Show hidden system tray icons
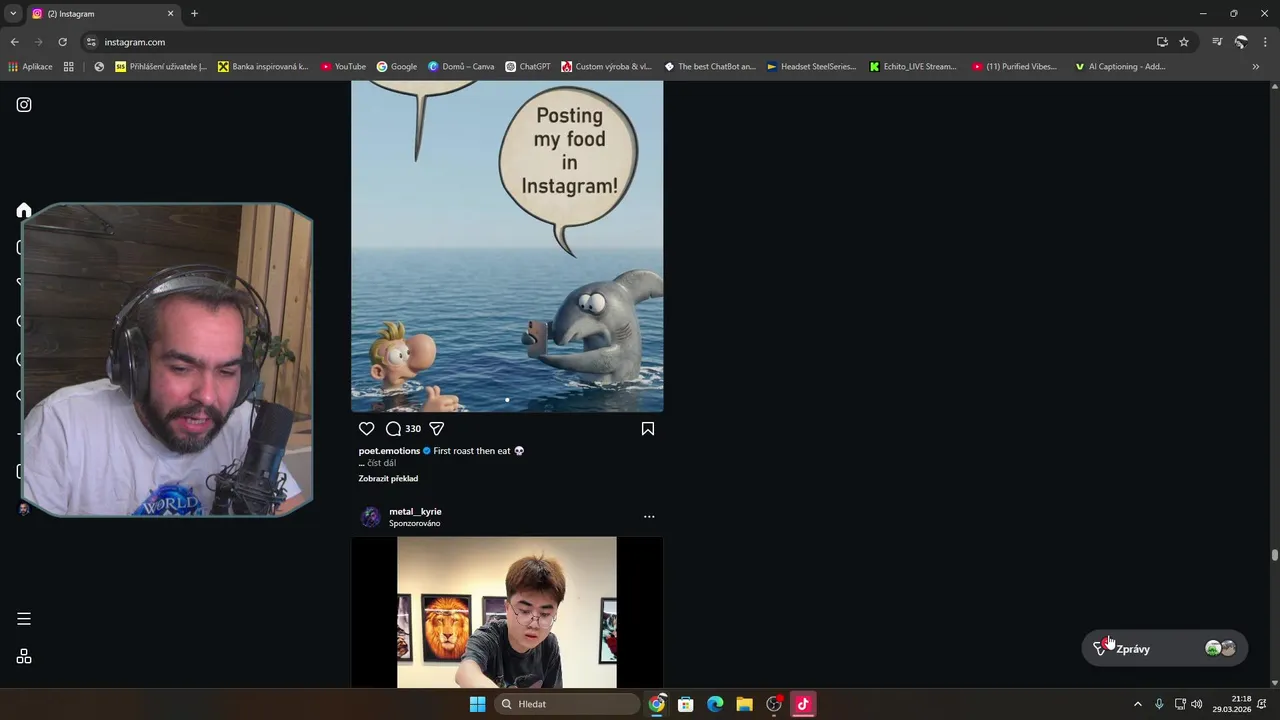 1137,704
